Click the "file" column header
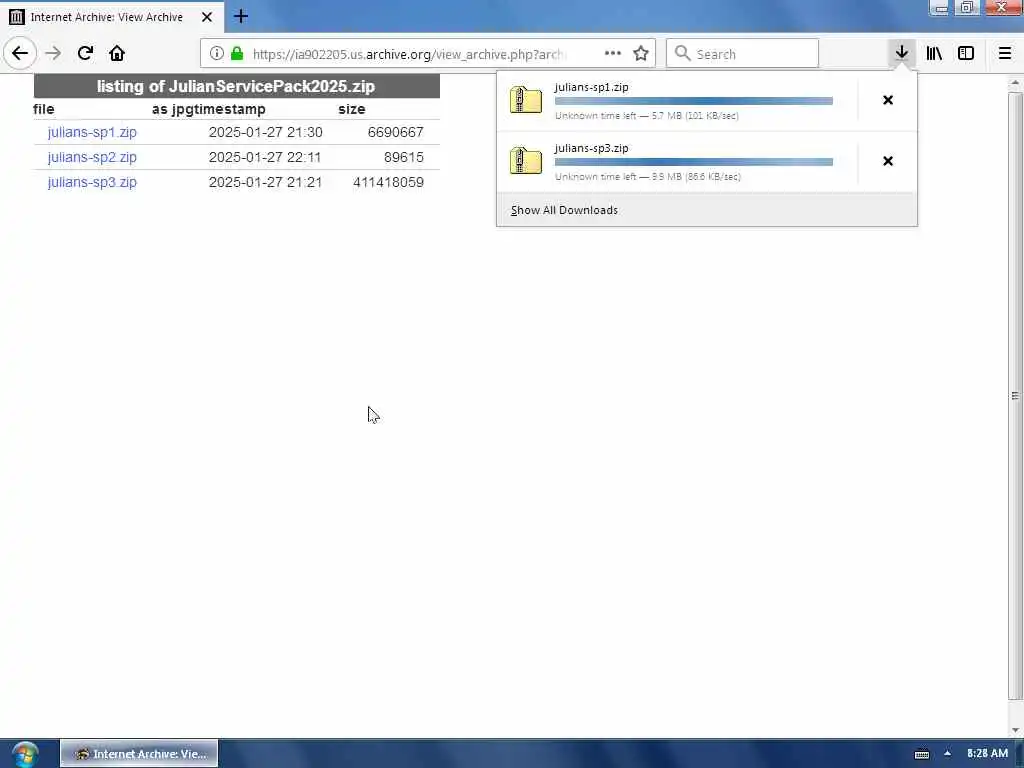1024x768 pixels. click(44, 110)
